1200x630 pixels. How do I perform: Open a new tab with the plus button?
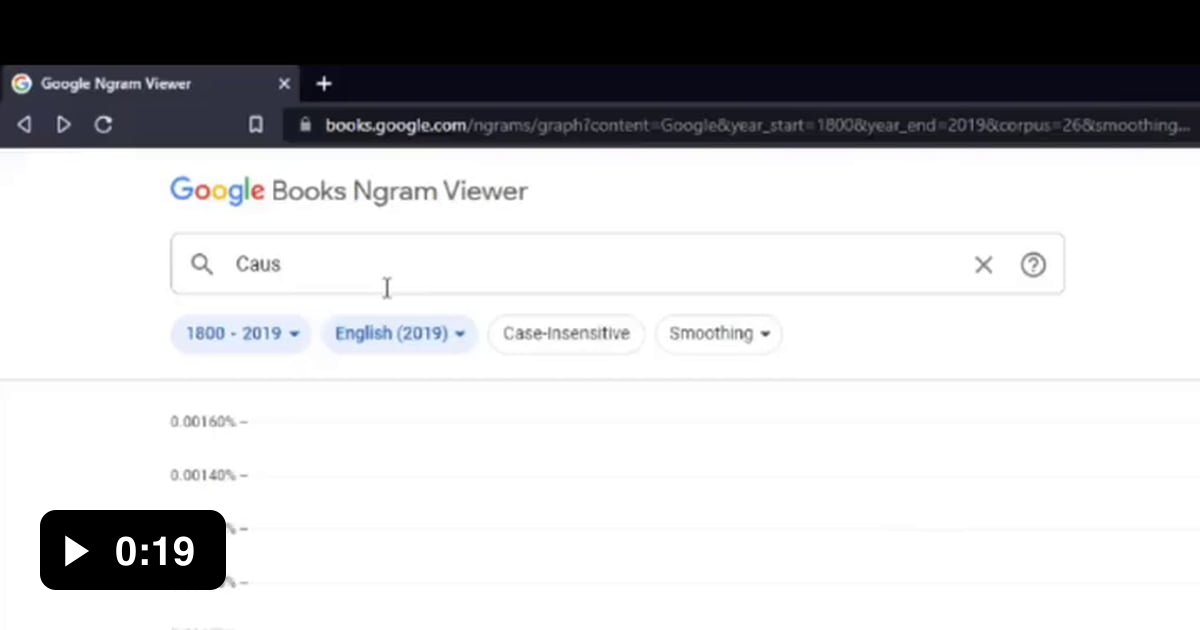323,84
